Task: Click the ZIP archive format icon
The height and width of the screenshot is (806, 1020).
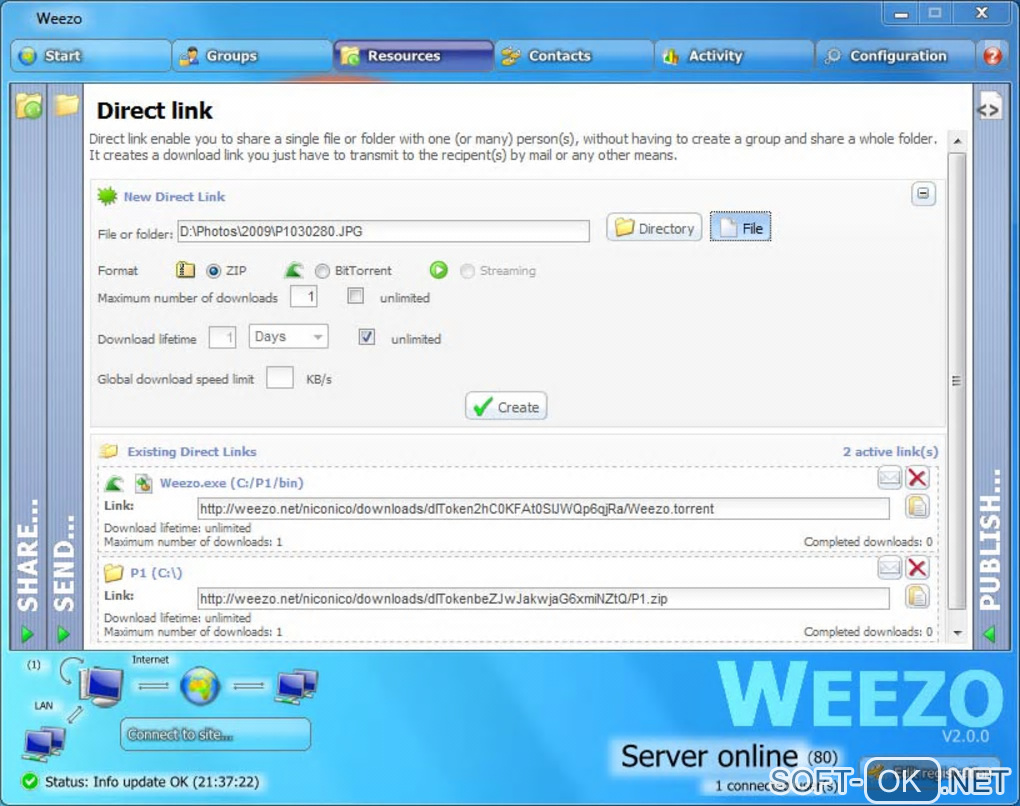Action: (185, 269)
